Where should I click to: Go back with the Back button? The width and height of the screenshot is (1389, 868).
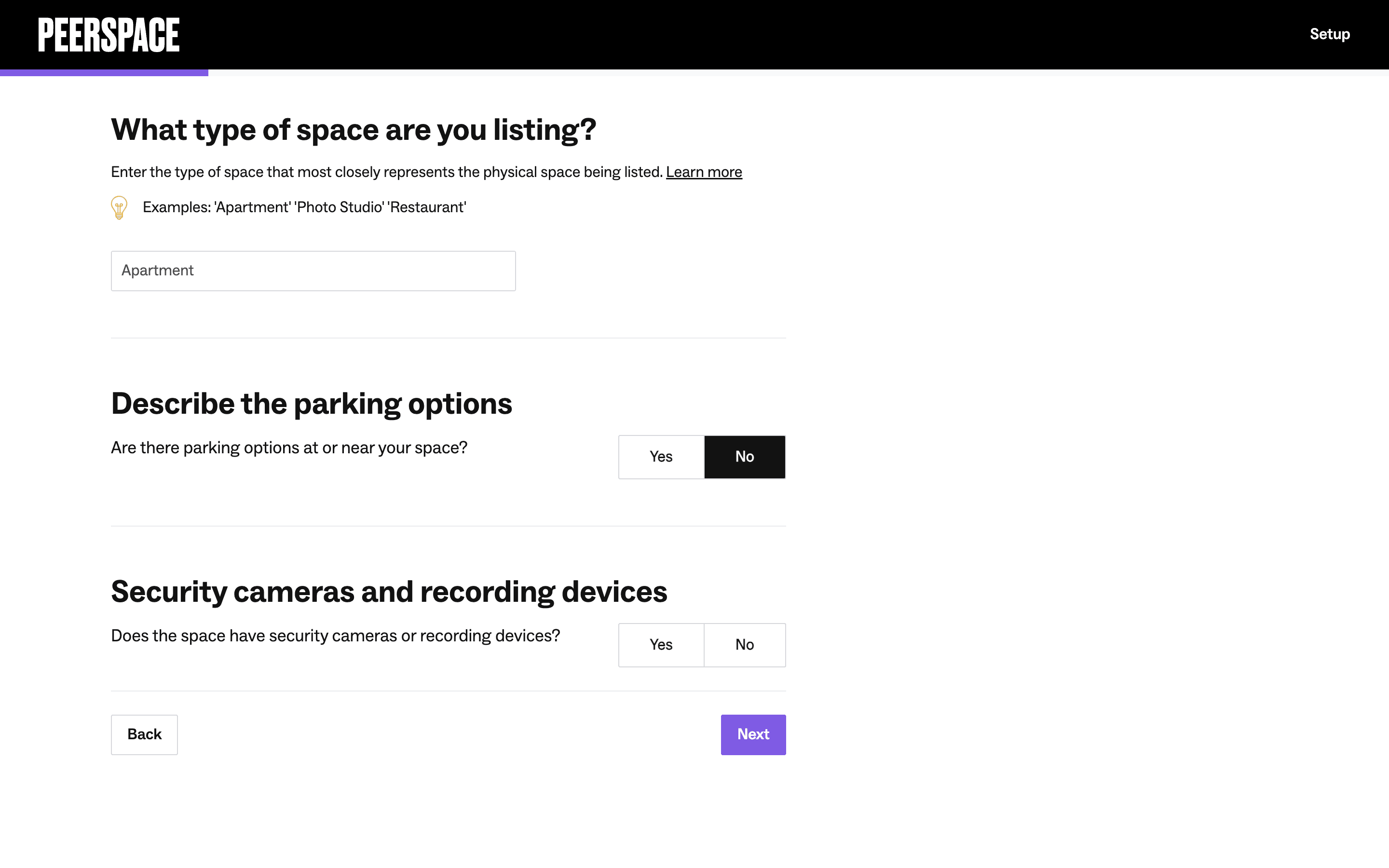[x=144, y=734]
